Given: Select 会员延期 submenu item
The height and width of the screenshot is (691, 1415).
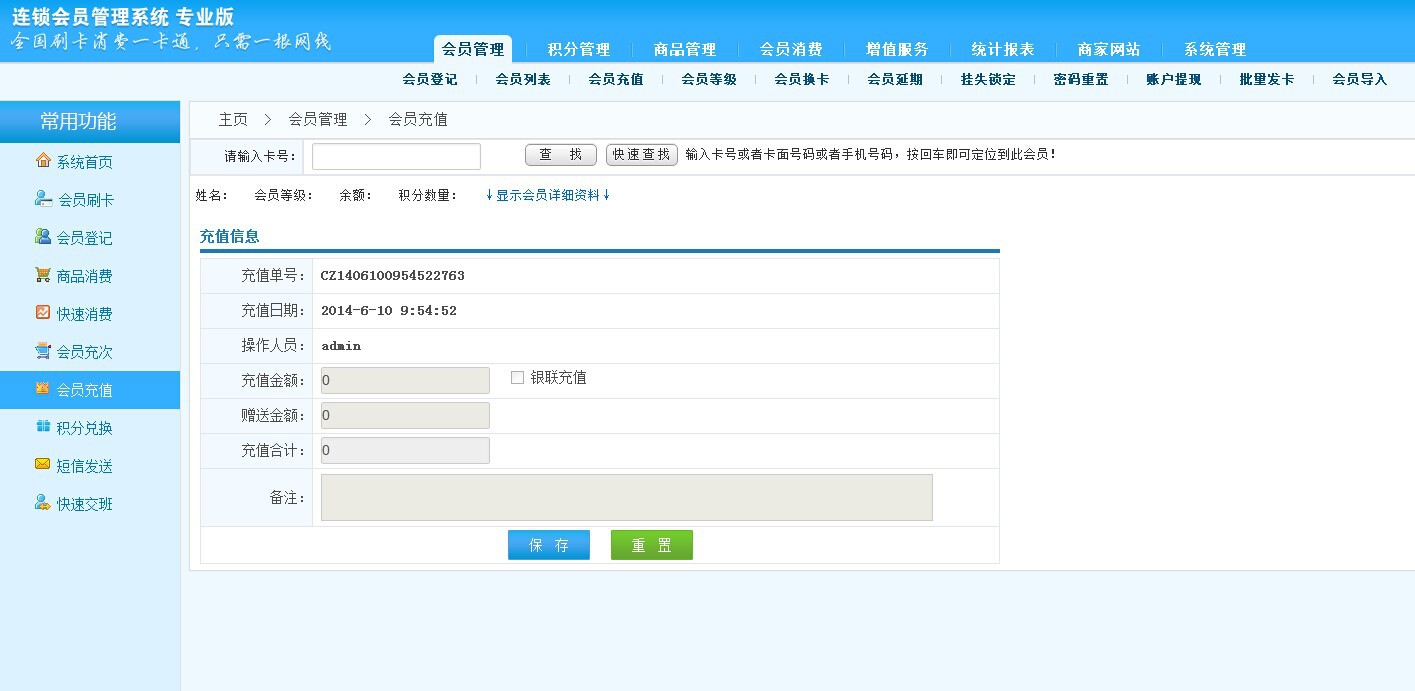Looking at the screenshot, I should [895, 79].
